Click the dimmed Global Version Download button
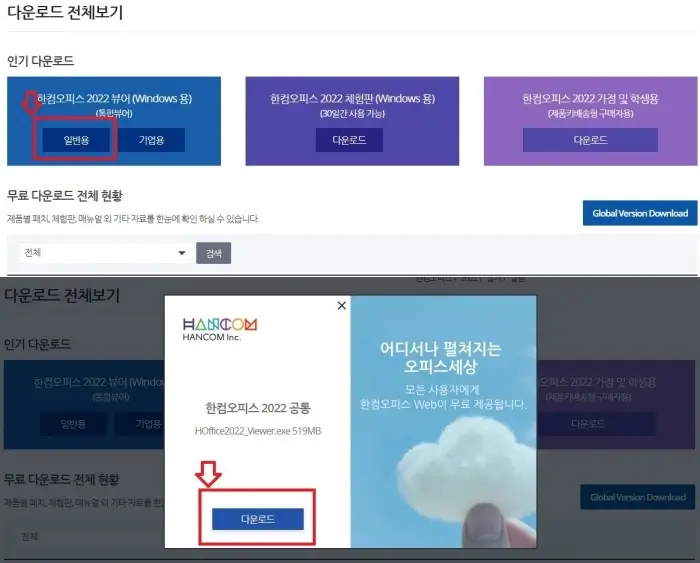Image resolution: width=700 pixels, height=563 pixels. [638, 497]
